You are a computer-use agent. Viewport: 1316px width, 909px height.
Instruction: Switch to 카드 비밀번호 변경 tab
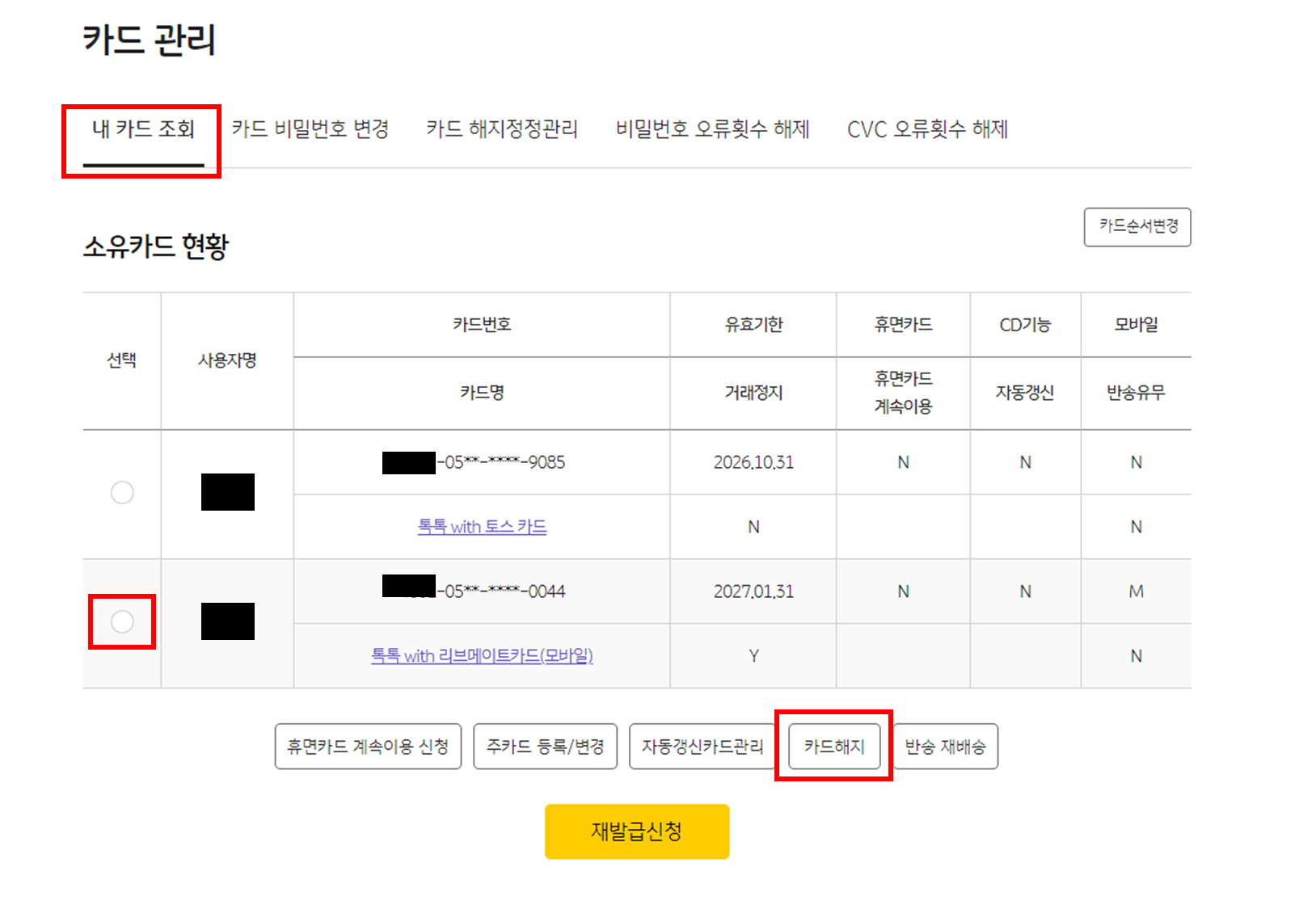pyautogui.click(x=310, y=129)
